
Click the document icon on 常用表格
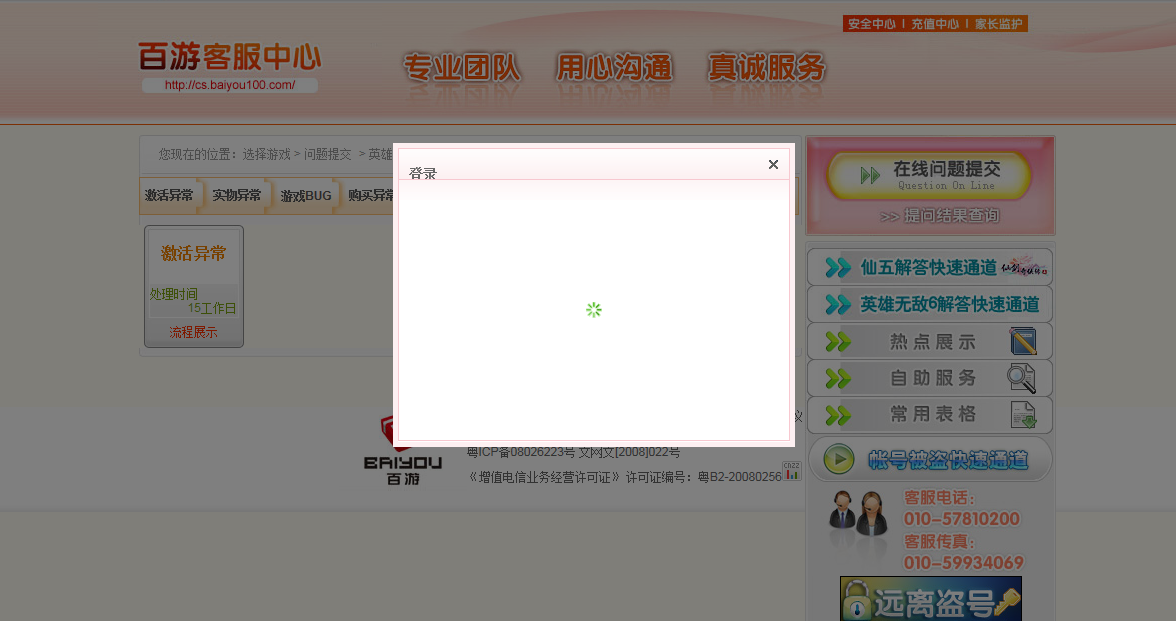click(x=1023, y=415)
